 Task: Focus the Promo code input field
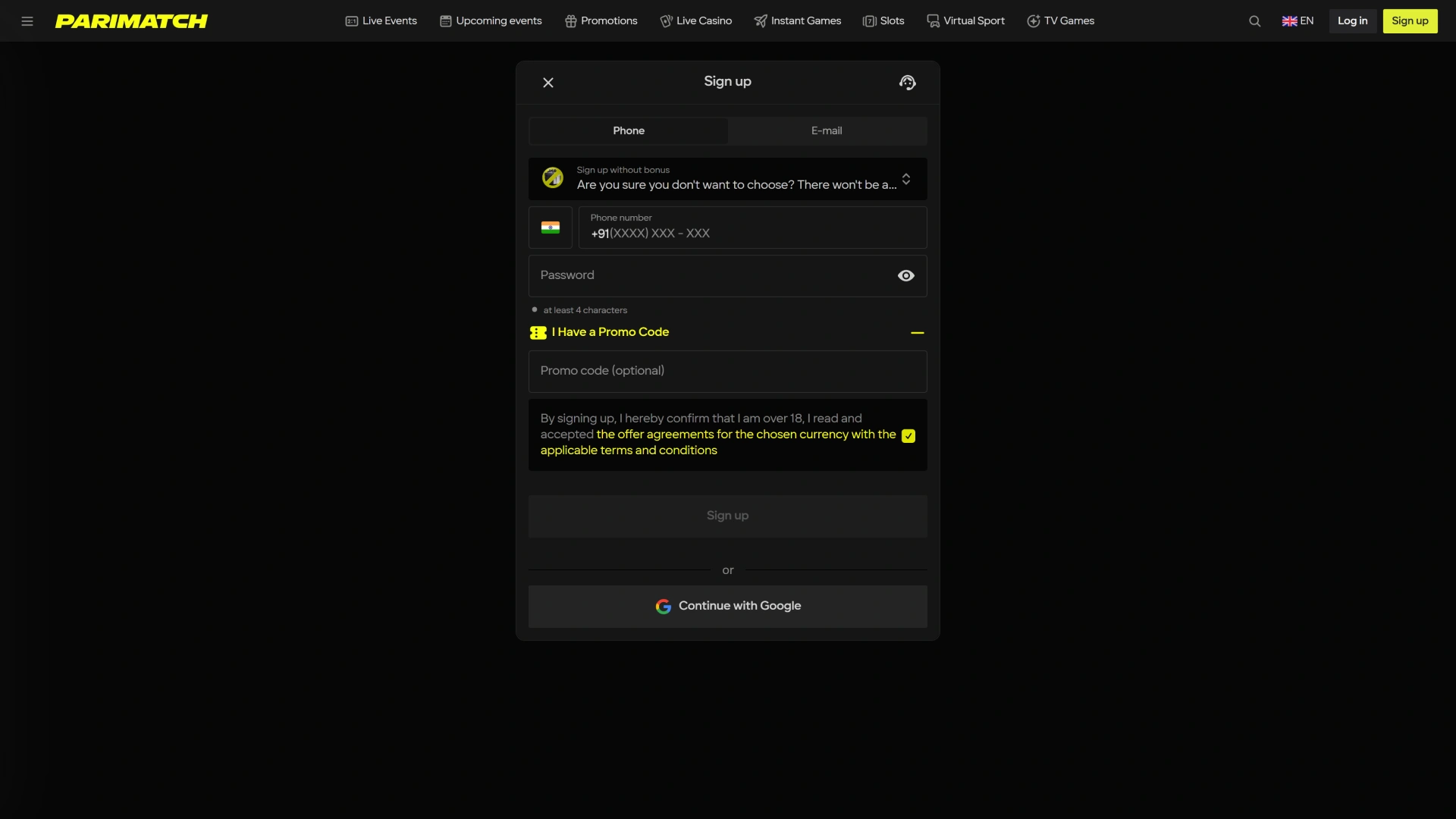click(728, 372)
